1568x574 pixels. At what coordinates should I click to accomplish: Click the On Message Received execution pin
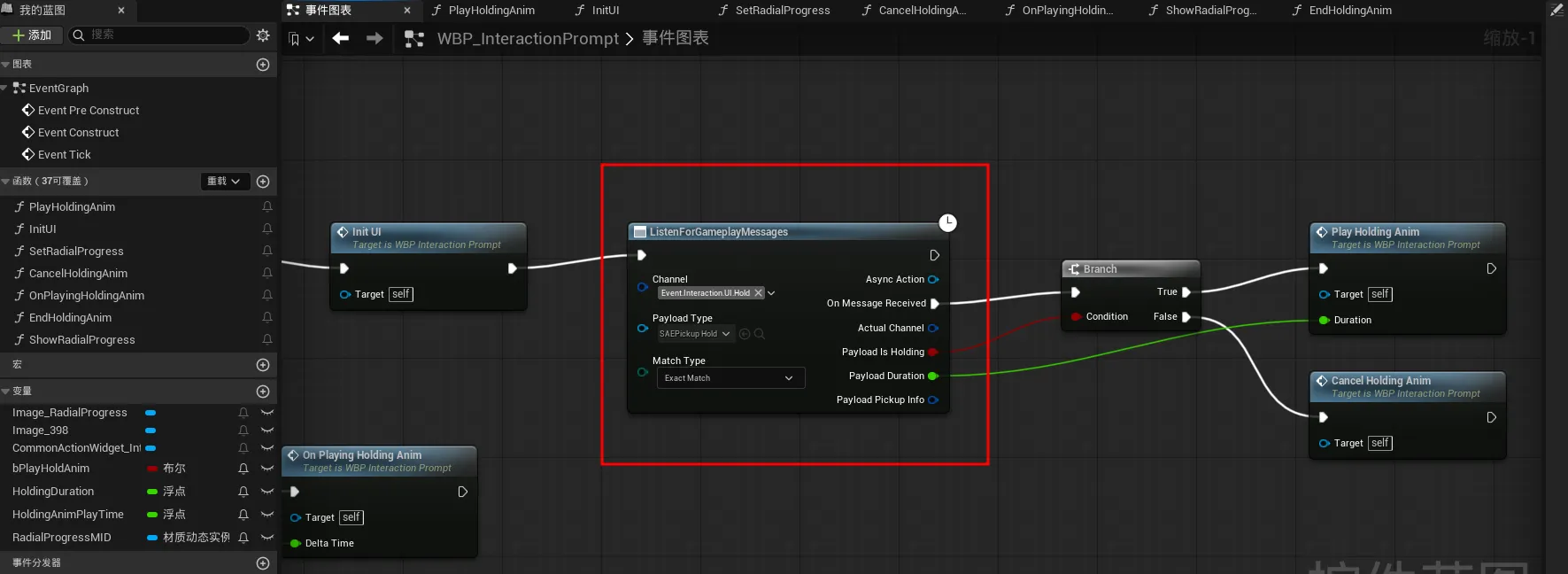(x=934, y=304)
